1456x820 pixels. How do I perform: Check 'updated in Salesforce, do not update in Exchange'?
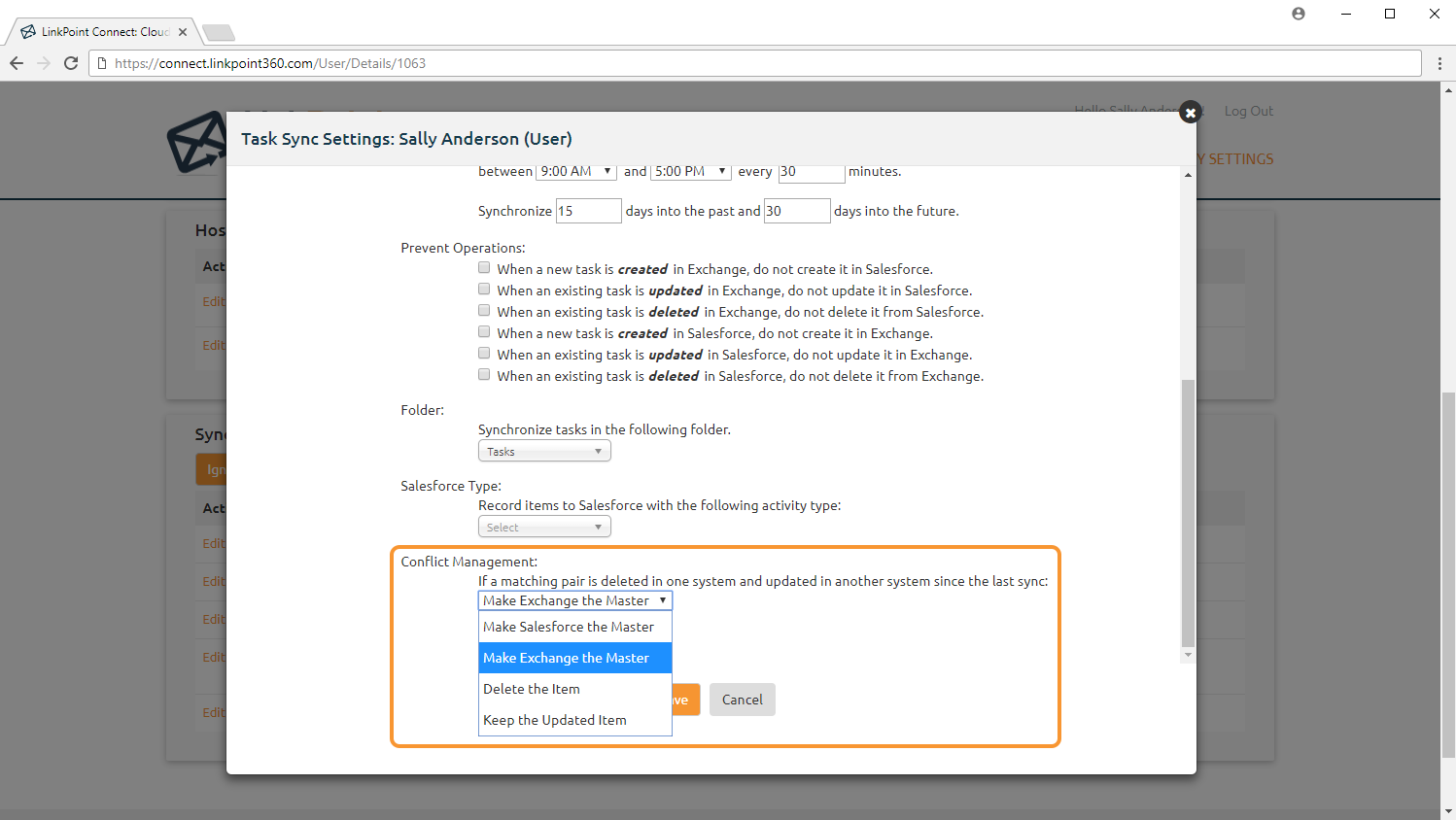pos(484,353)
